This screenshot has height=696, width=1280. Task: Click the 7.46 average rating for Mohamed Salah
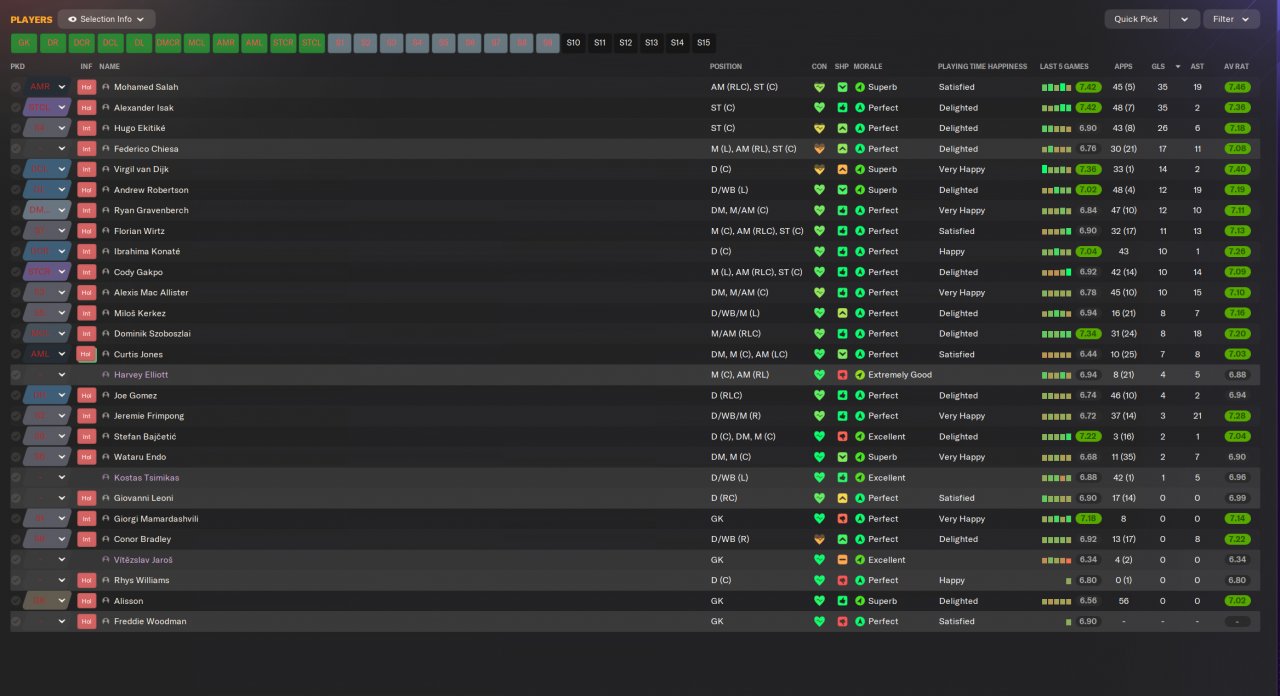pos(1237,87)
